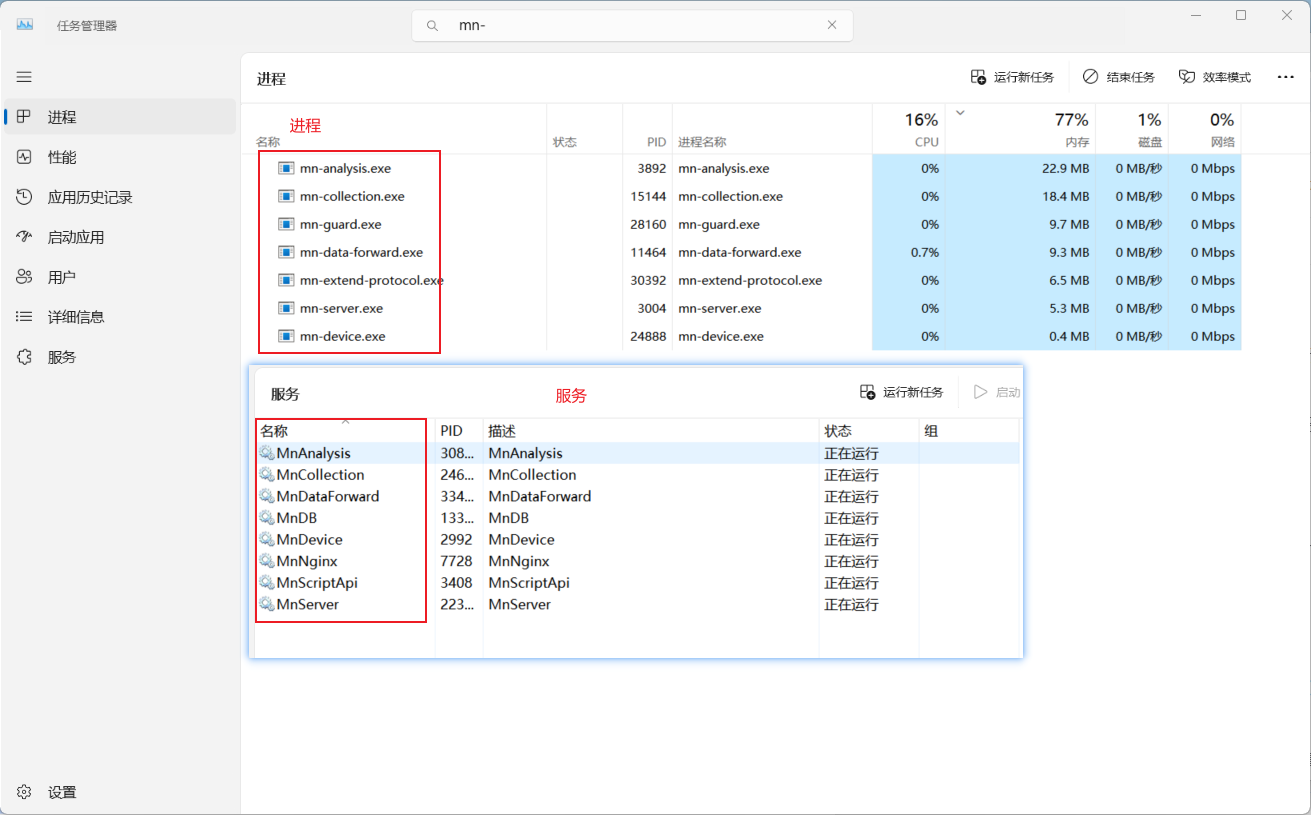Click the mn- search input field
1311x815 pixels.
click(630, 26)
